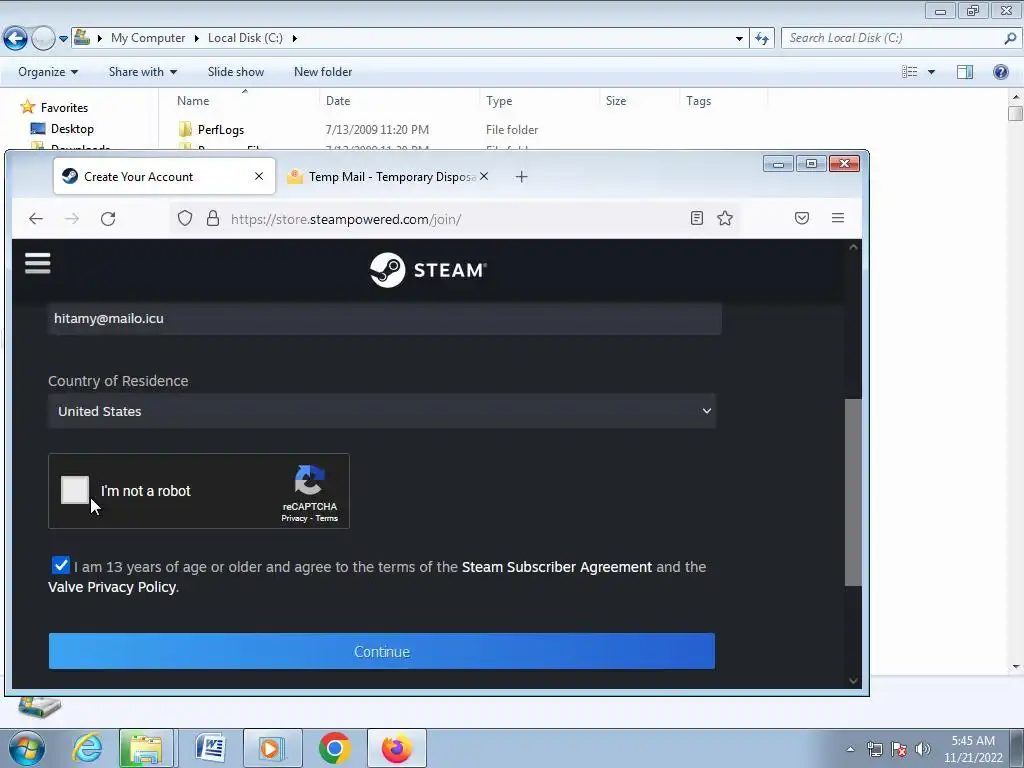Click the volume speaker tray icon
The height and width of the screenshot is (768, 1024).
tap(923, 749)
